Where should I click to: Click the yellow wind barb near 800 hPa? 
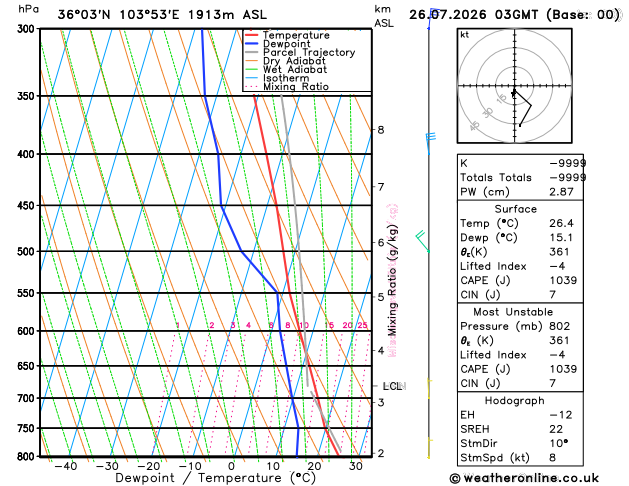[x=429, y=448]
